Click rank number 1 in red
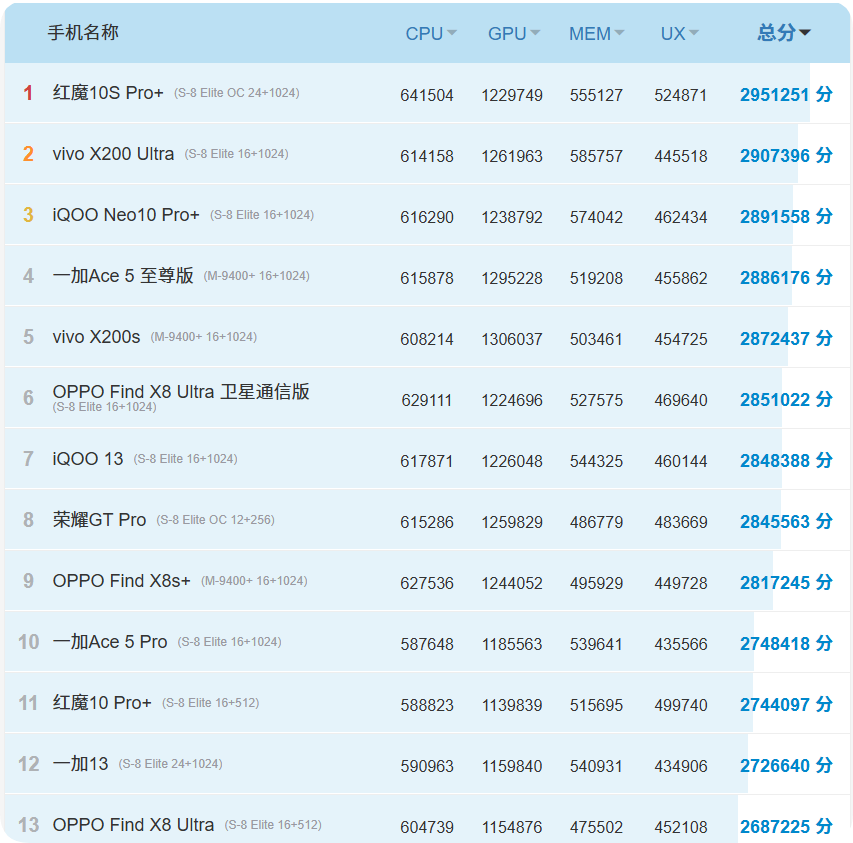 [x=28, y=93]
